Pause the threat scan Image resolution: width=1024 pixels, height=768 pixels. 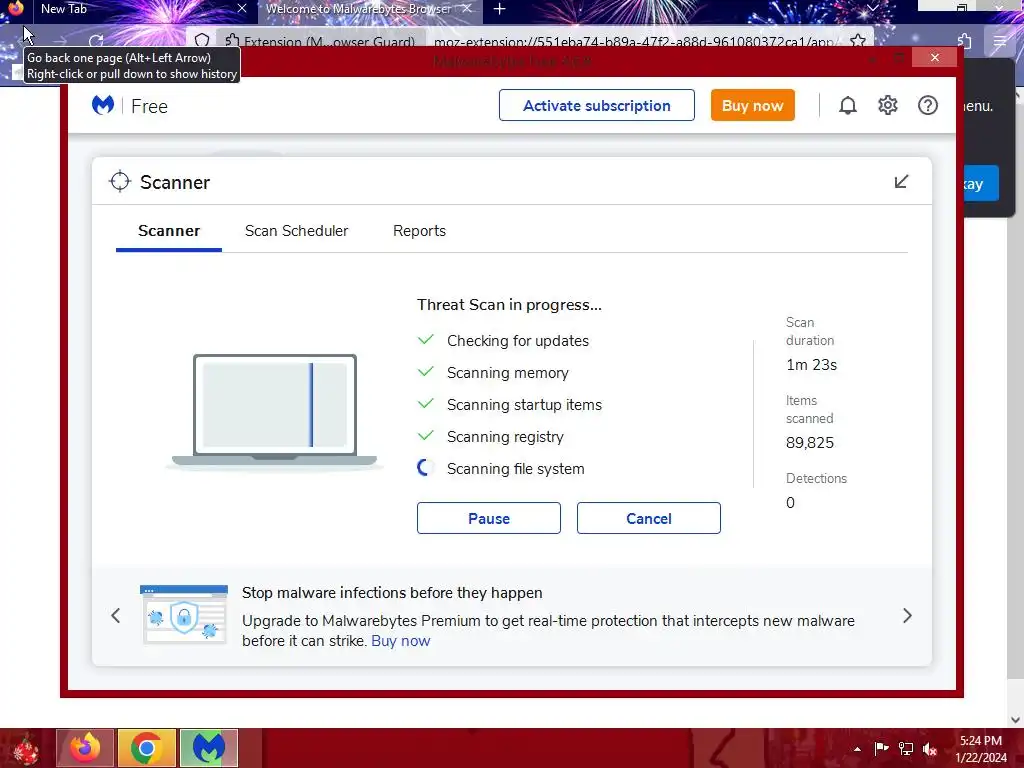pos(488,518)
